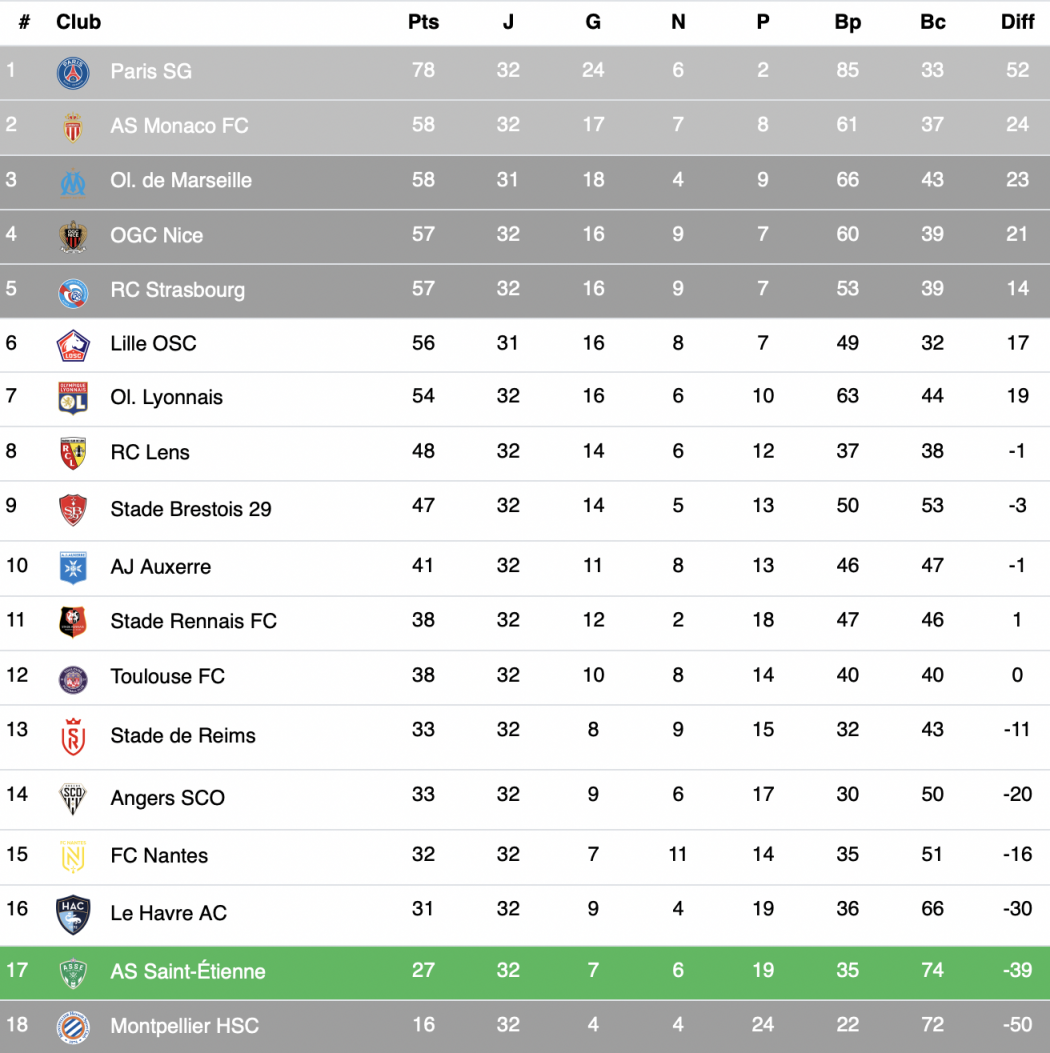Click the Lille OSC crest
Screen dimensions: 1050x1053
pos(73,345)
